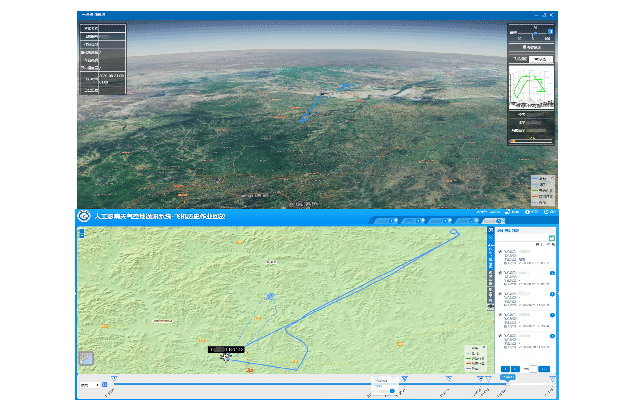The image size is (635, 413).
Task: Toggle the checkbox on the second flight record
Action: pos(500,273)
